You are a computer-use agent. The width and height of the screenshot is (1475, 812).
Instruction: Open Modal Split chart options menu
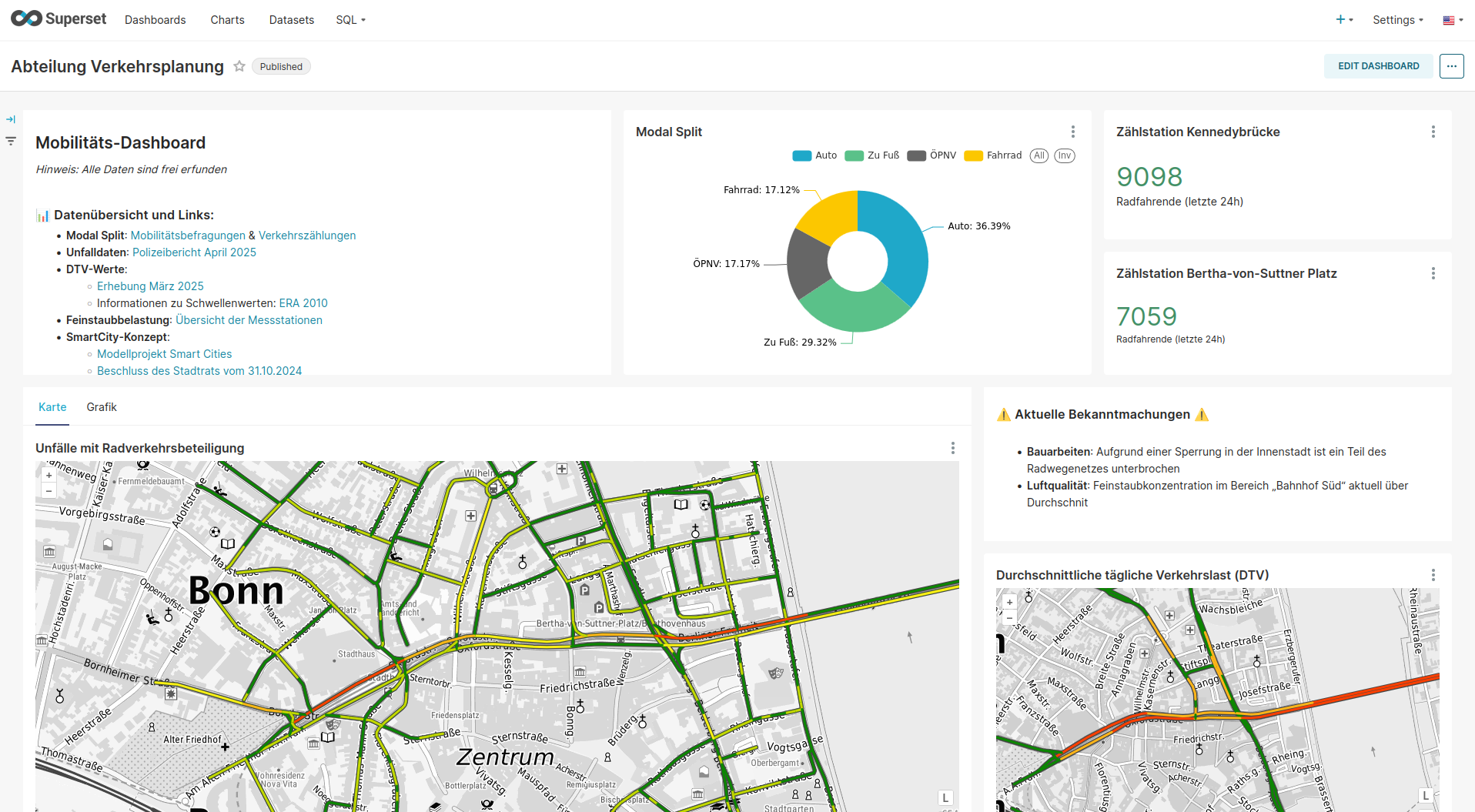point(1072,132)
